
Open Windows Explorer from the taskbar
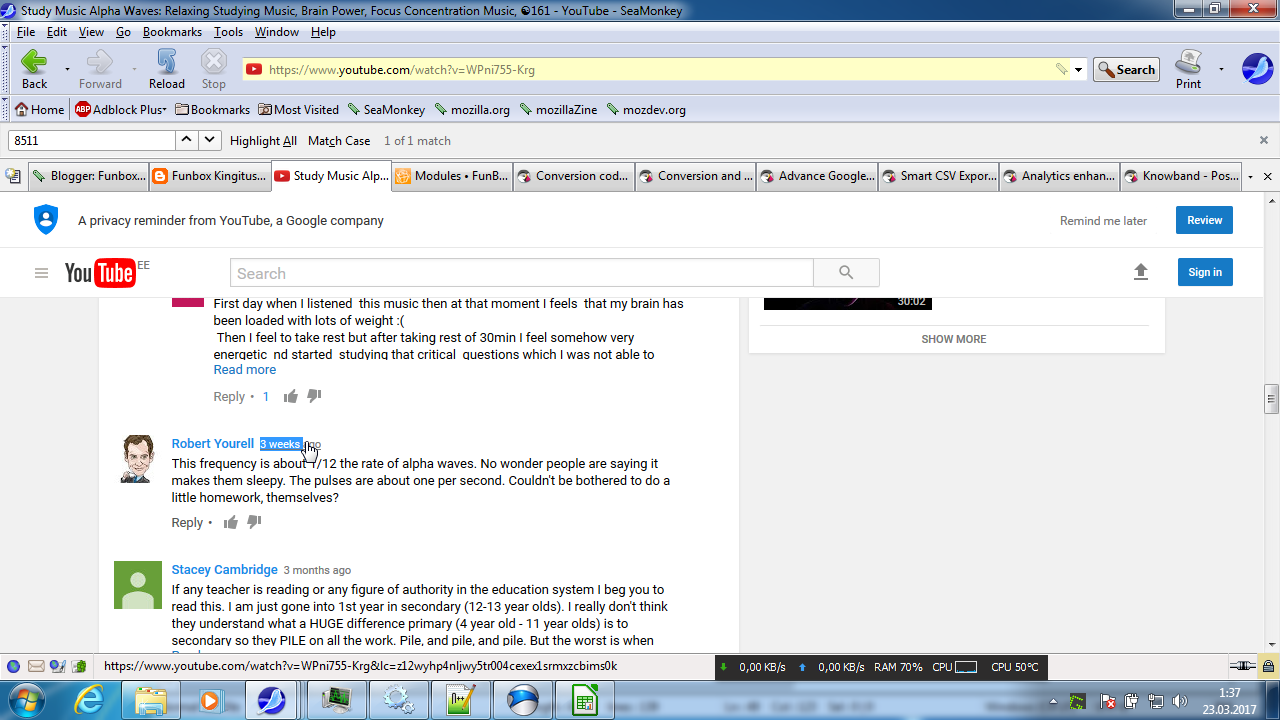coord(150,700)
